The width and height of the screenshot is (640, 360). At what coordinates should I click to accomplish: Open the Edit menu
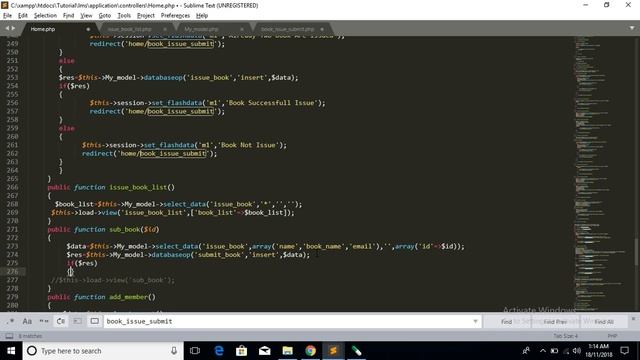tap(23, 16)
